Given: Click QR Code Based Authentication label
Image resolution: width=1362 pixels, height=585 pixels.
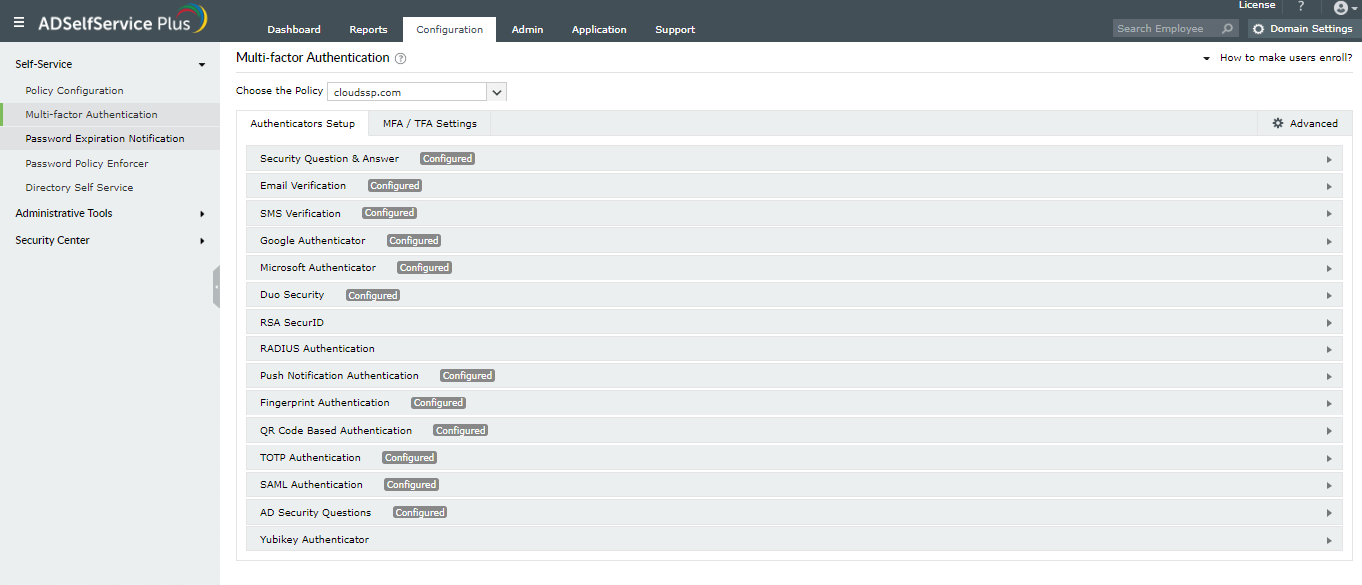Looking at the screenshot, I should click(x=336, y=431).
